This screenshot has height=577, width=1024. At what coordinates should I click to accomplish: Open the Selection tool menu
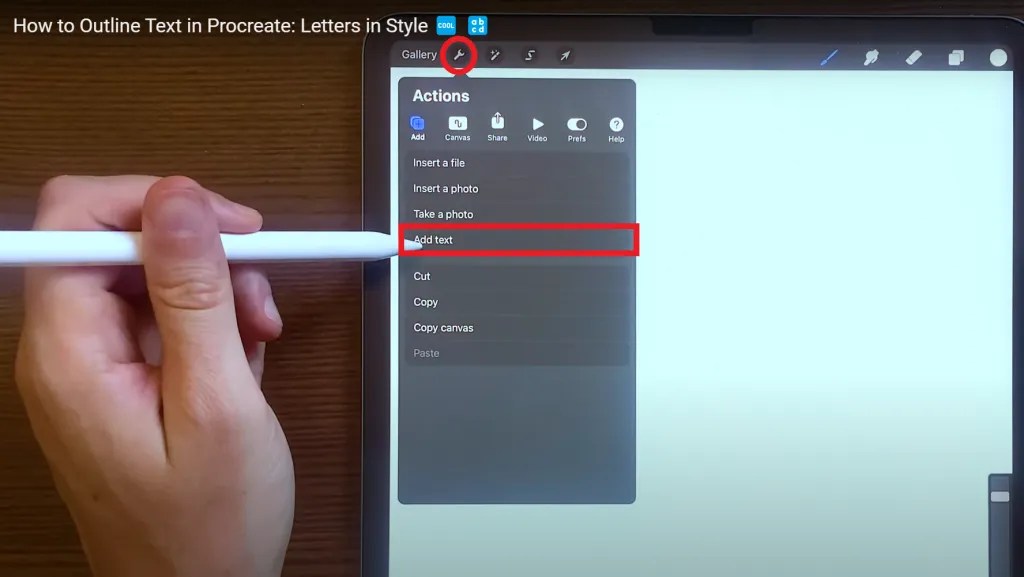pos(530,57)
